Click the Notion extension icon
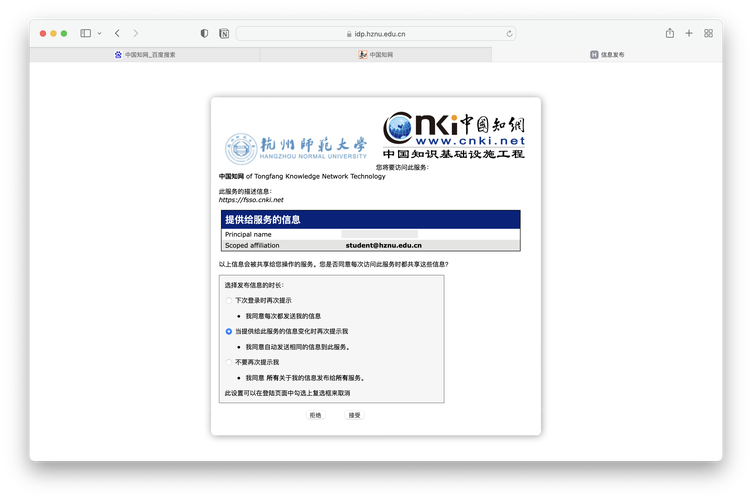The width and height of the screenshot is (752, 500). click(x=224, y=34)
